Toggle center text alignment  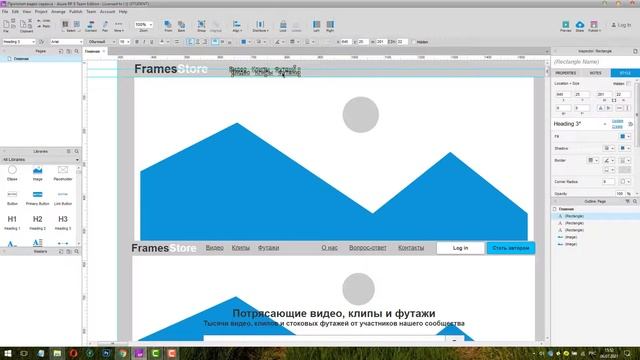tap(198, 42)
